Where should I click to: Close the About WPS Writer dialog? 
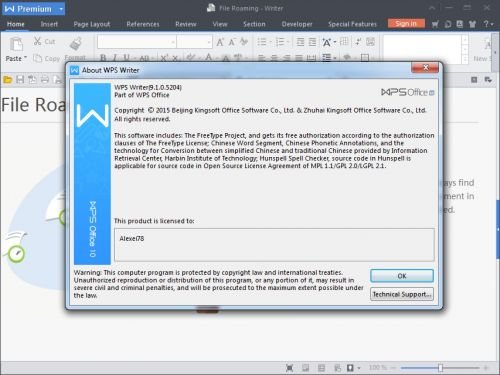[425, 67]
